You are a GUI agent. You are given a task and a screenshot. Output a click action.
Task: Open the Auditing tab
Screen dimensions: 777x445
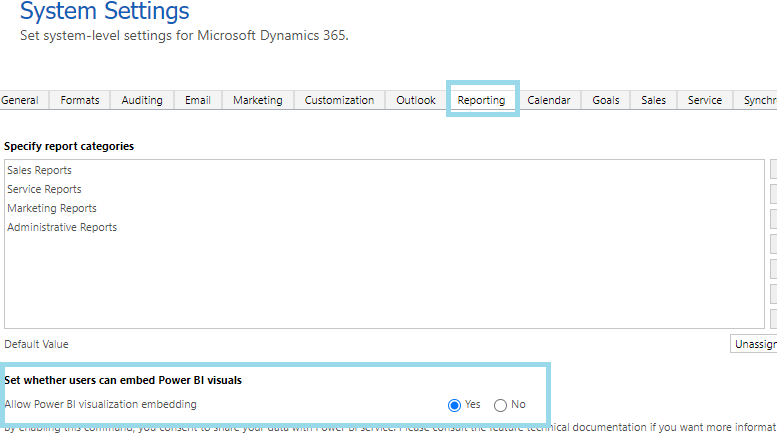[142, 100]
